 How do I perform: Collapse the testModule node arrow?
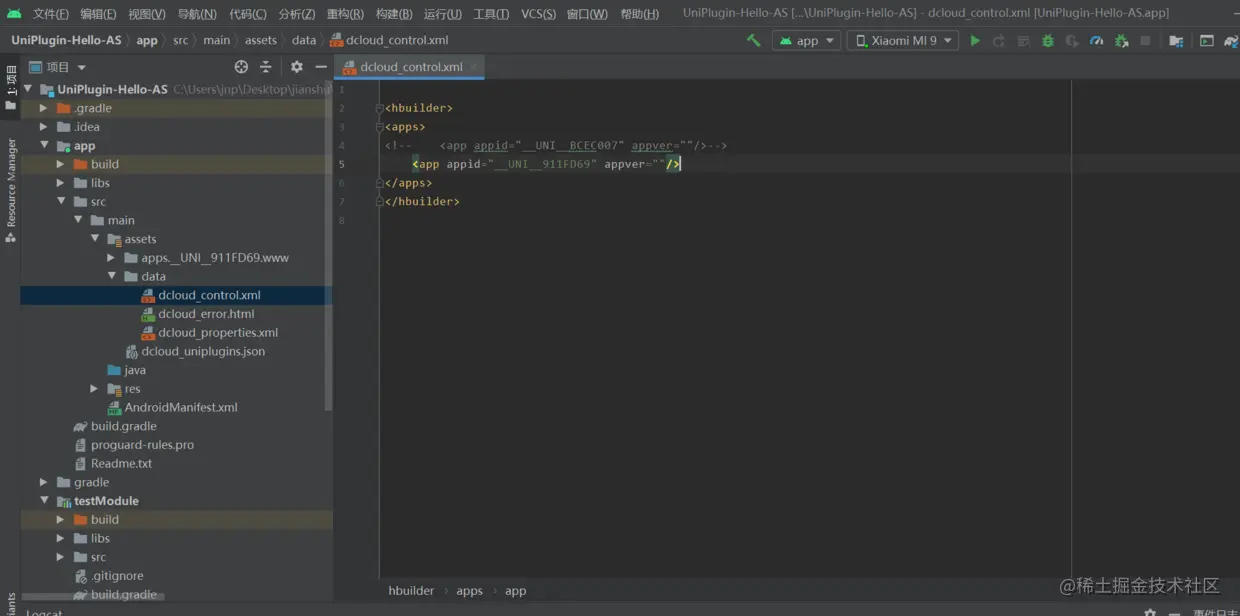[44, 501]
